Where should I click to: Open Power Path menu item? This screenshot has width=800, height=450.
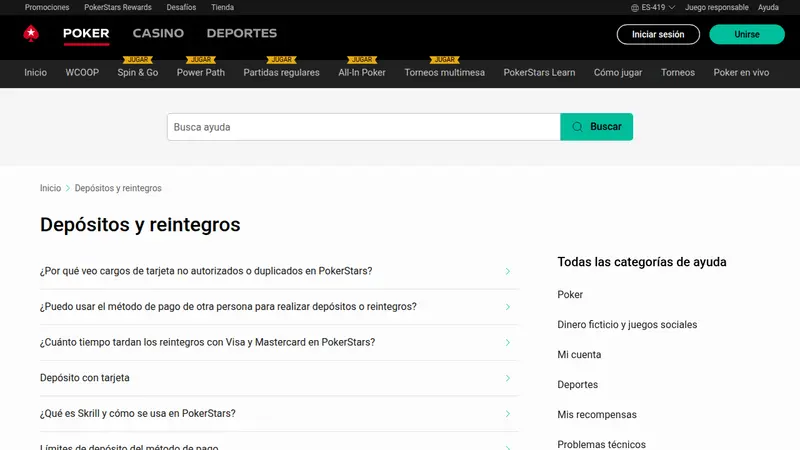pyautogui.click(x=201, y=72)
